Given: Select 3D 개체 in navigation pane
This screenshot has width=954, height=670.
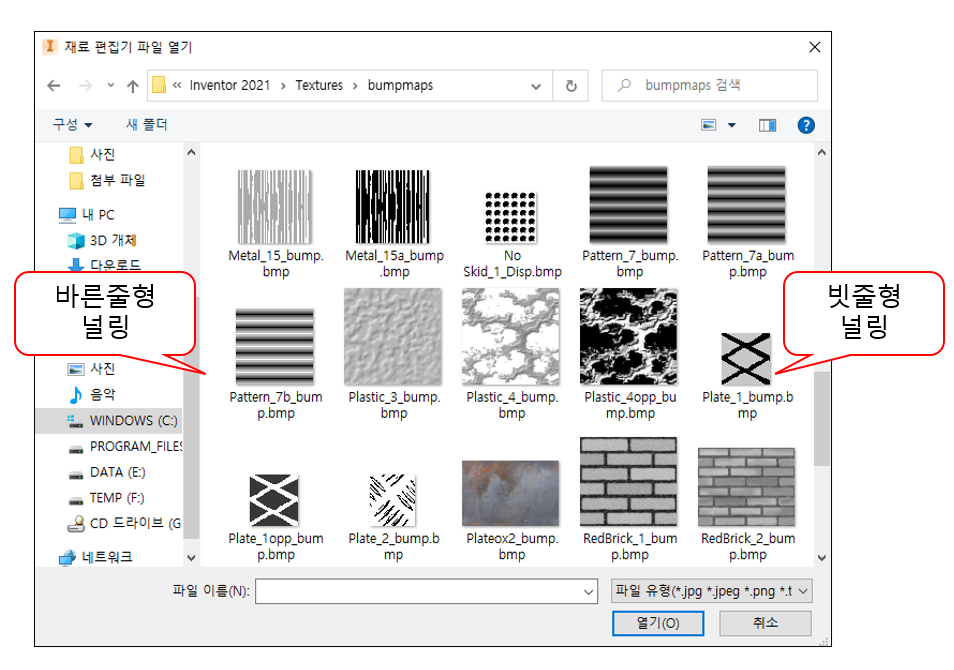Looking at the screenshot, I should click(102, 240).
